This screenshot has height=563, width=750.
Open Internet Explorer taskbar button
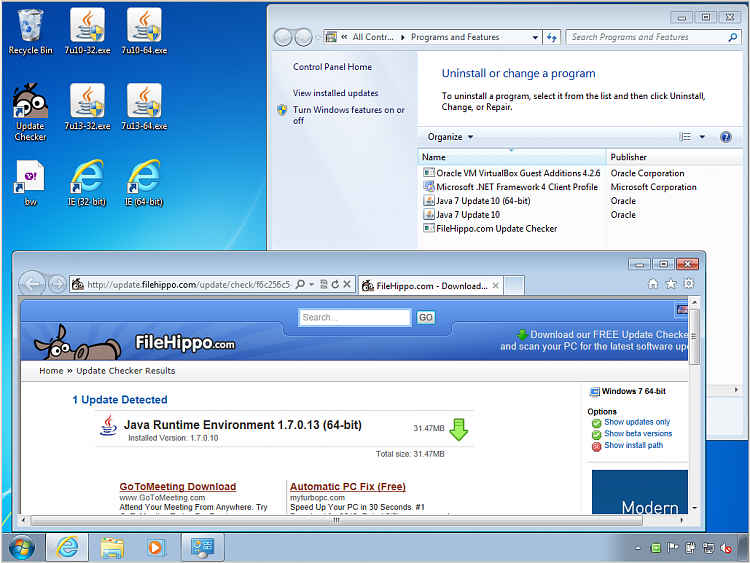coord(67,547)
